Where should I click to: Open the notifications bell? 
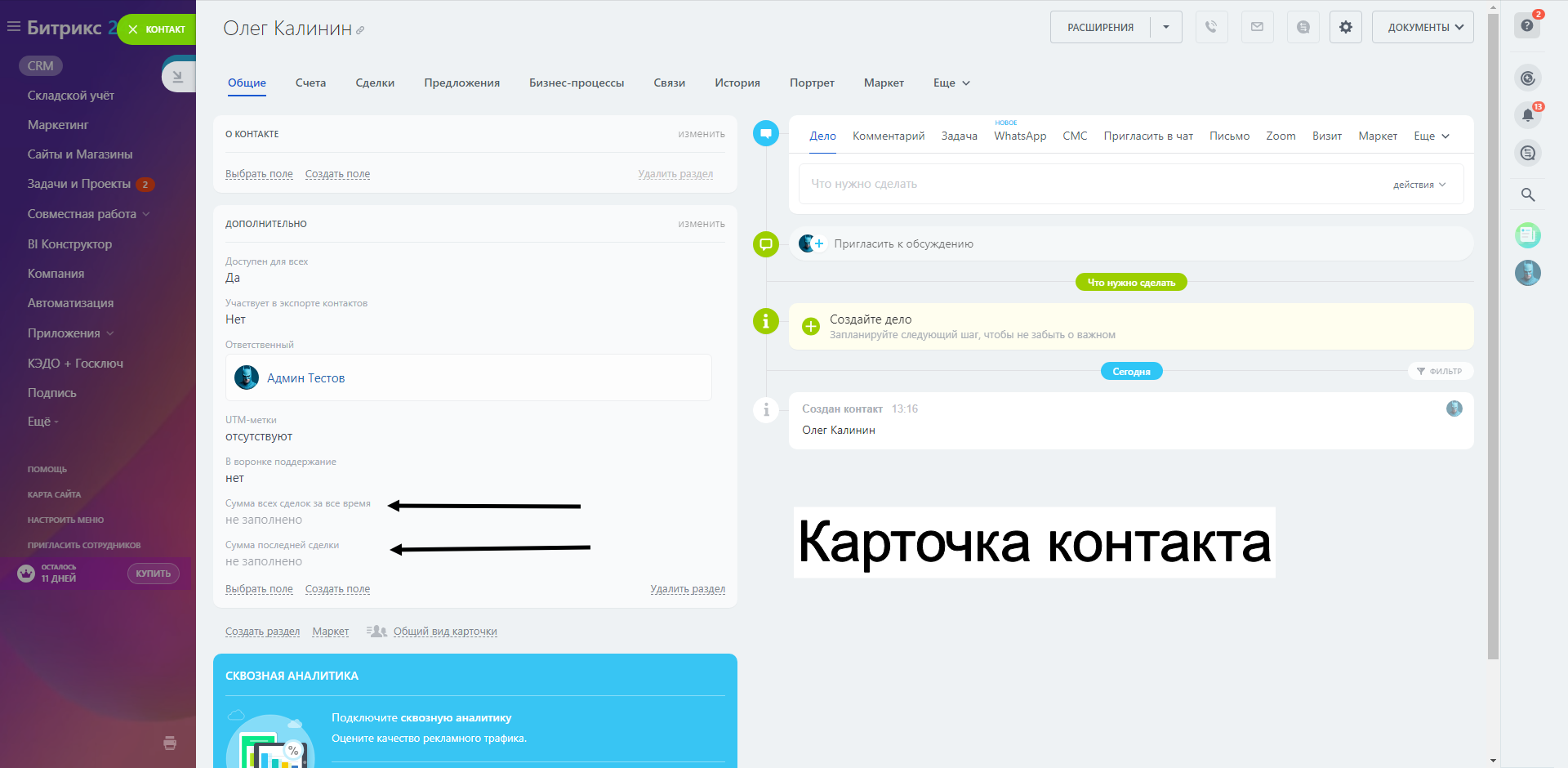tap(1527, 115)
